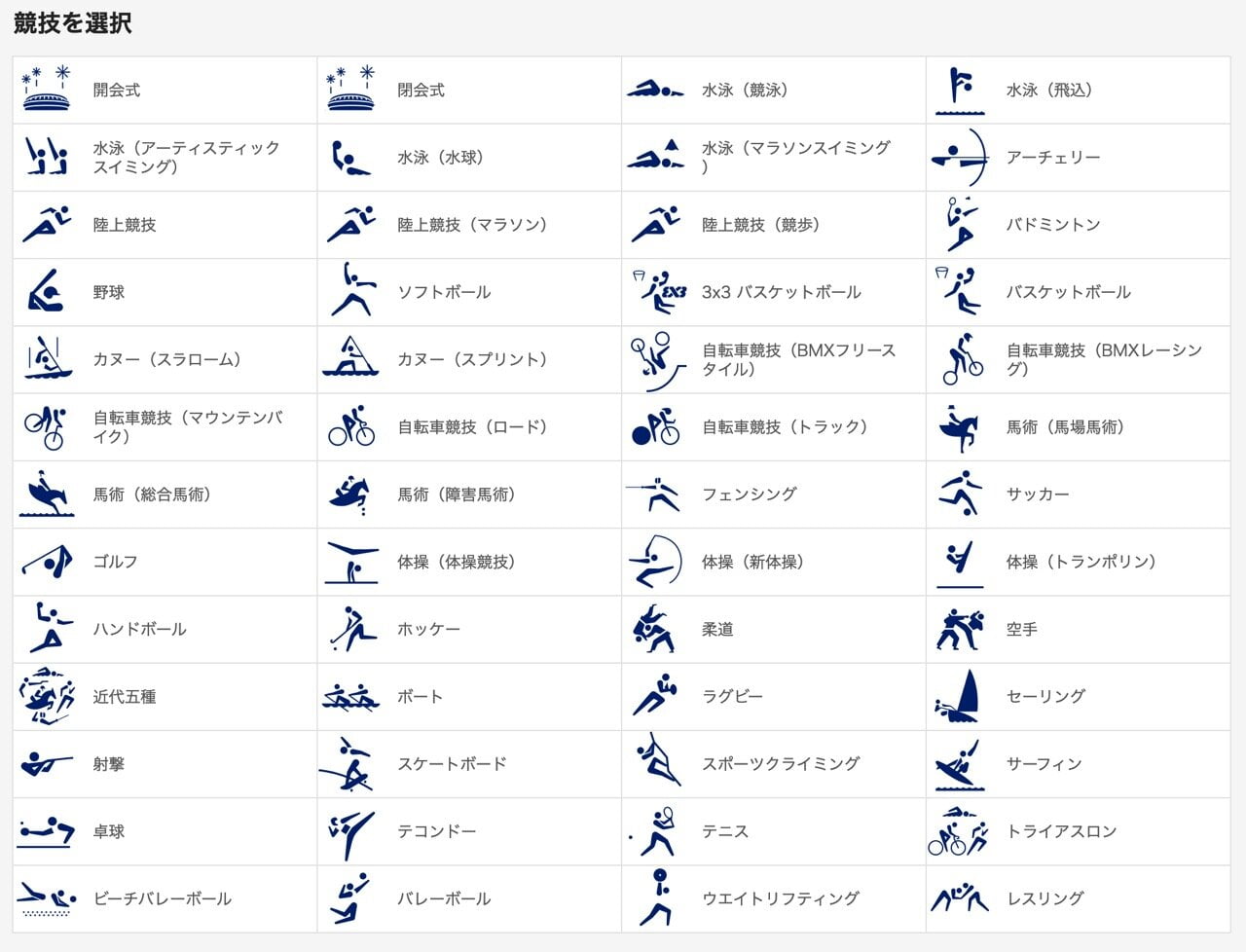The height and width of the screenshot is (952, 1246).
Task: Click the weightlifting pictogram icon
Action: point(656,899)
